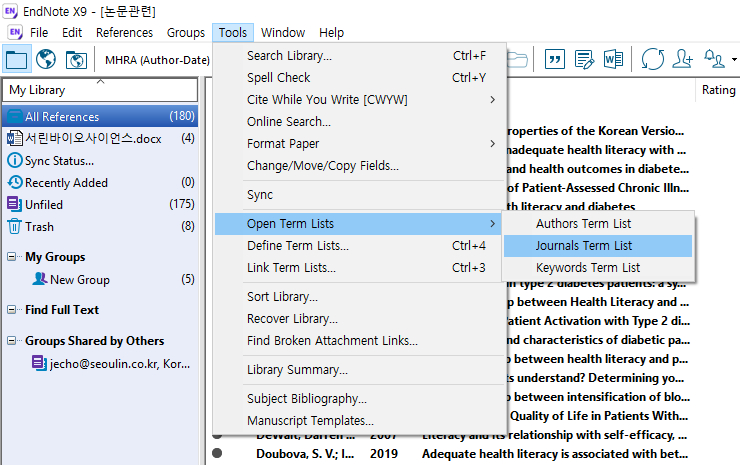
Task: Click the Share Library person-plus icon
Action: (x=682, y=59)
